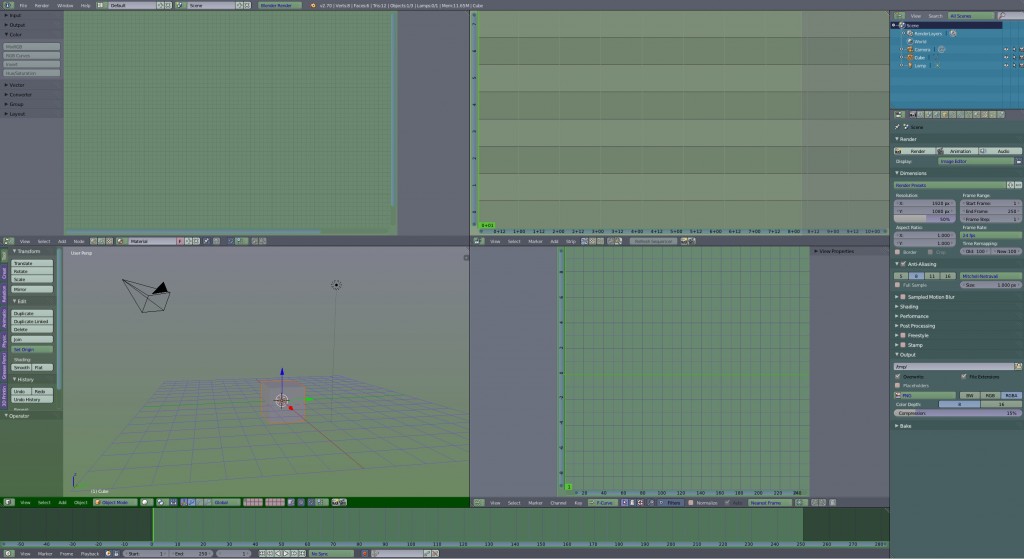Select 16 anti-aliasing samples
This screenshot has width=1024, height=559.
[948, 276]
